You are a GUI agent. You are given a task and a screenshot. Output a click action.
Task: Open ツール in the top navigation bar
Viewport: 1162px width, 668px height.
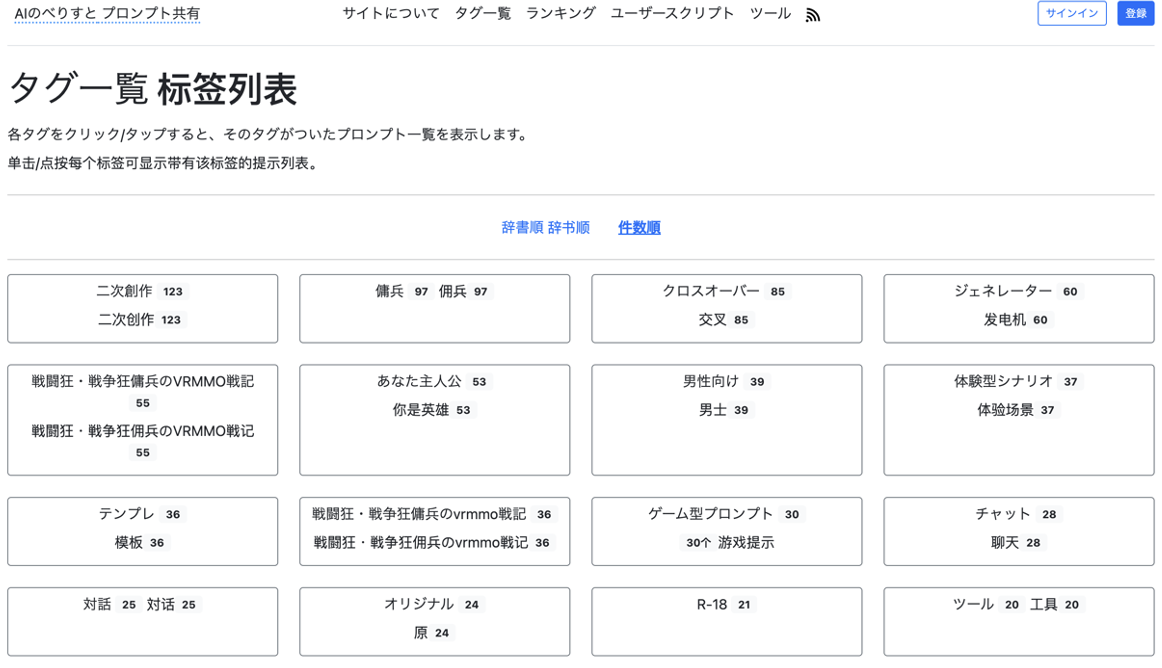pos(770,14)
